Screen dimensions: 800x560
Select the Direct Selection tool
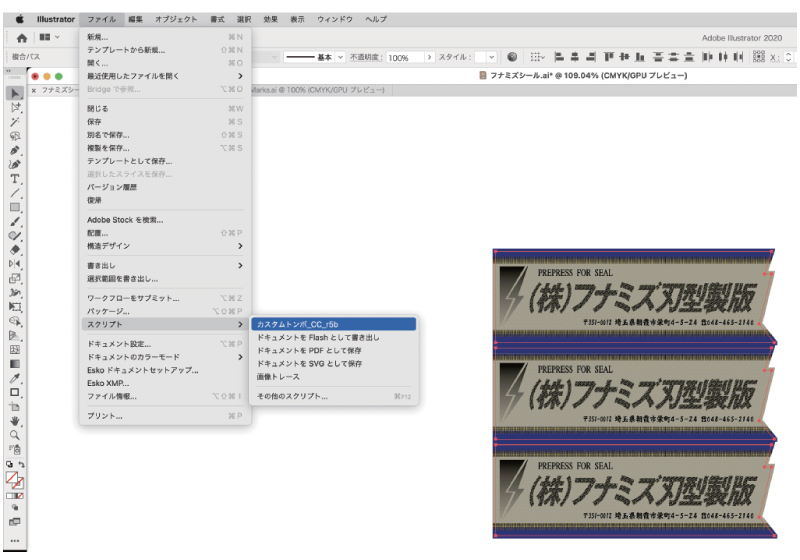15,108
